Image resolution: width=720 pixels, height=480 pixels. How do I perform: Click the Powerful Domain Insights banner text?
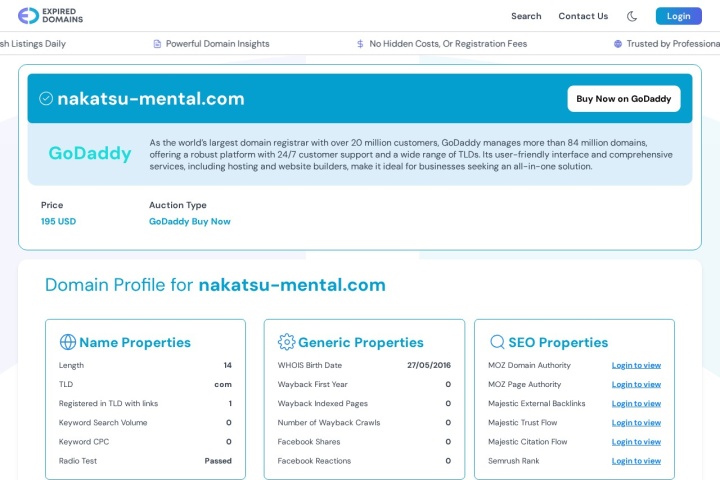coord(218,44)
